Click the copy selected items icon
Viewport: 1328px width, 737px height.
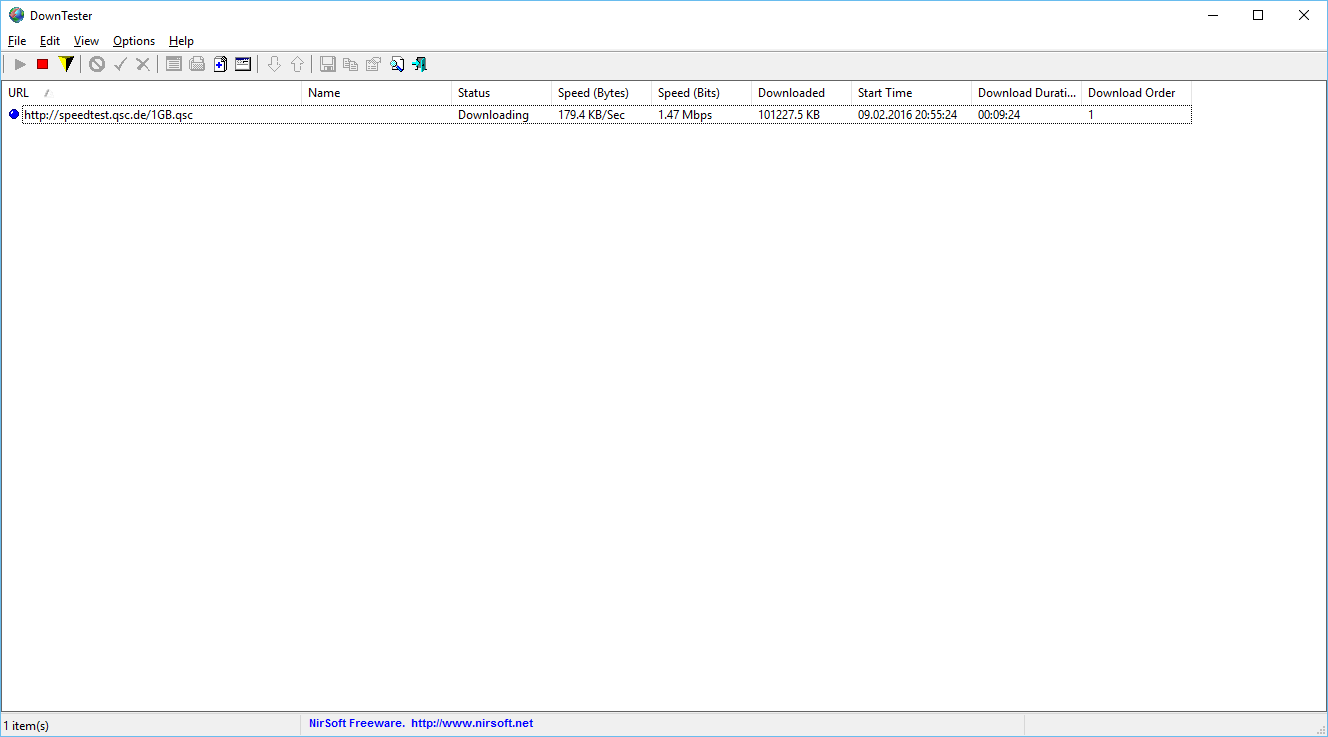click(350, 64)
